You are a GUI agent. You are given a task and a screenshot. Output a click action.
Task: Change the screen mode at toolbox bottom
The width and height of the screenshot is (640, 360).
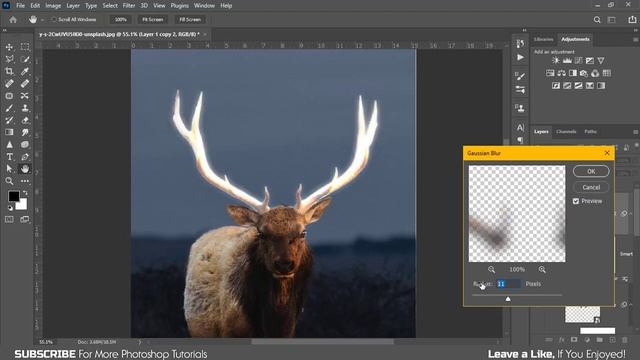25,220
